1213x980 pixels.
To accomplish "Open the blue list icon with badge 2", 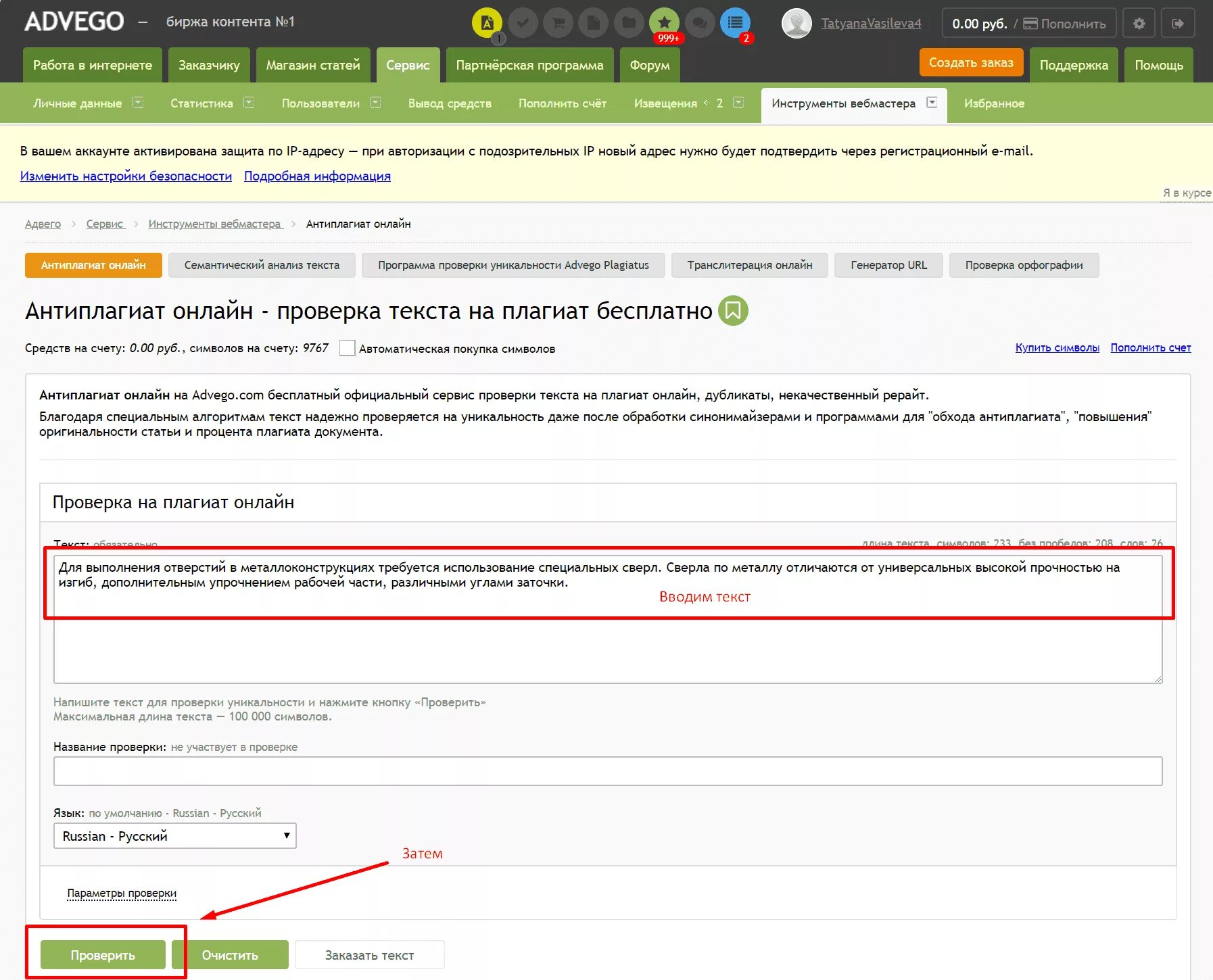I will pos(735,23).
